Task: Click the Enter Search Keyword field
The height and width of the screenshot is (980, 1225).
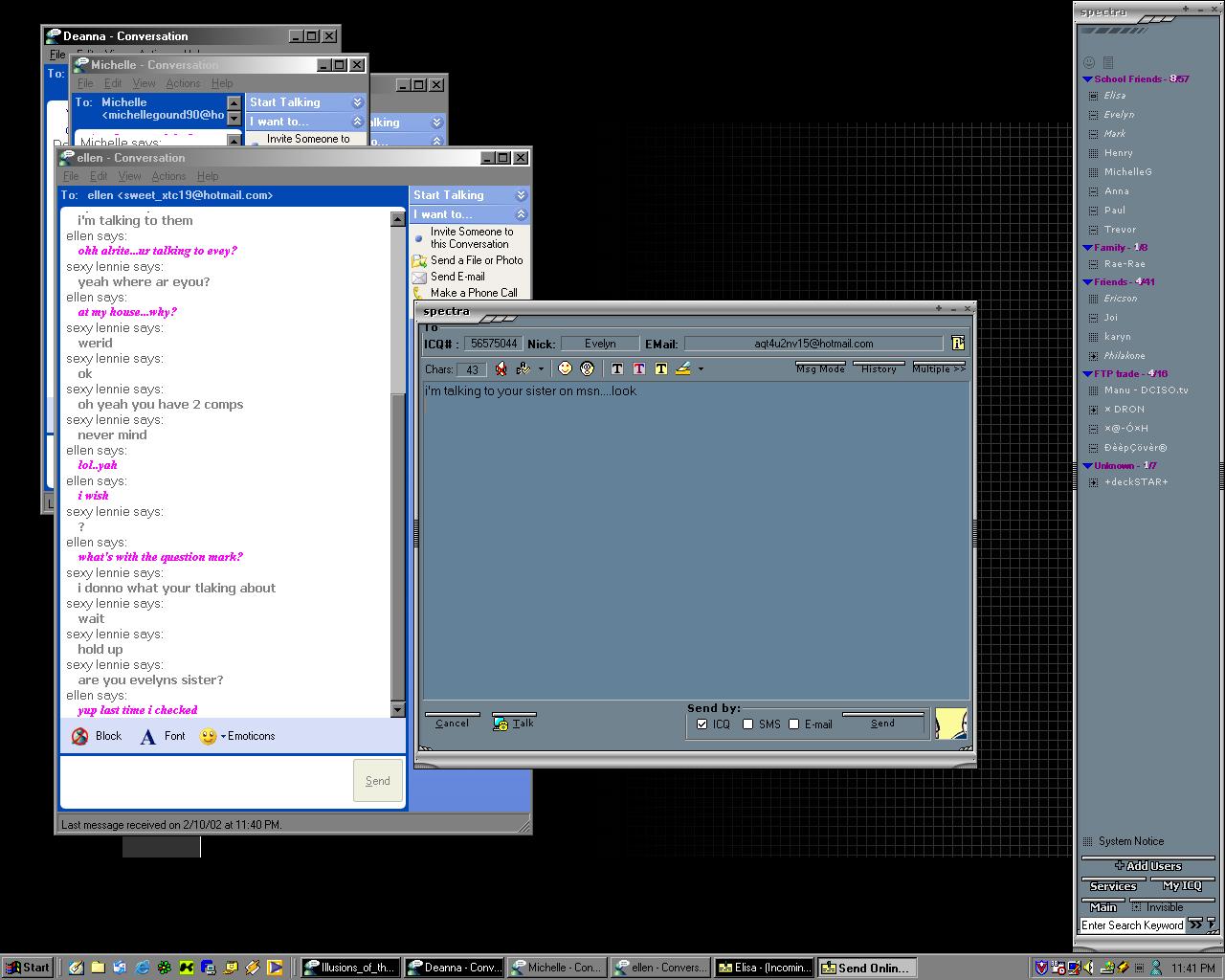Action: point(1132,925)
